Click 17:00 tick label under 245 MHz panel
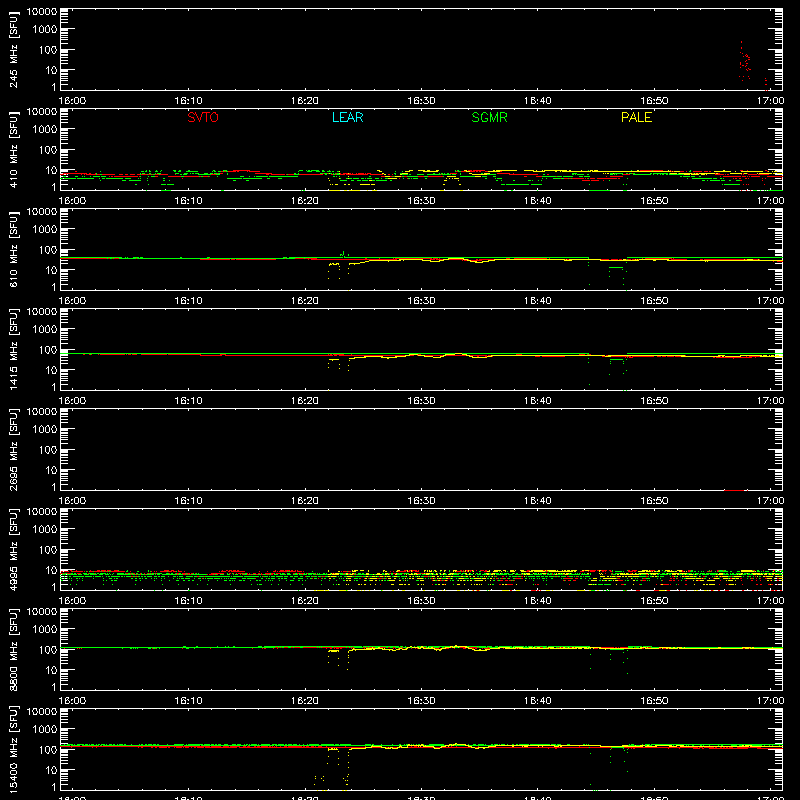This screenshot has width=800, height=800. click(x=770, y=101)
